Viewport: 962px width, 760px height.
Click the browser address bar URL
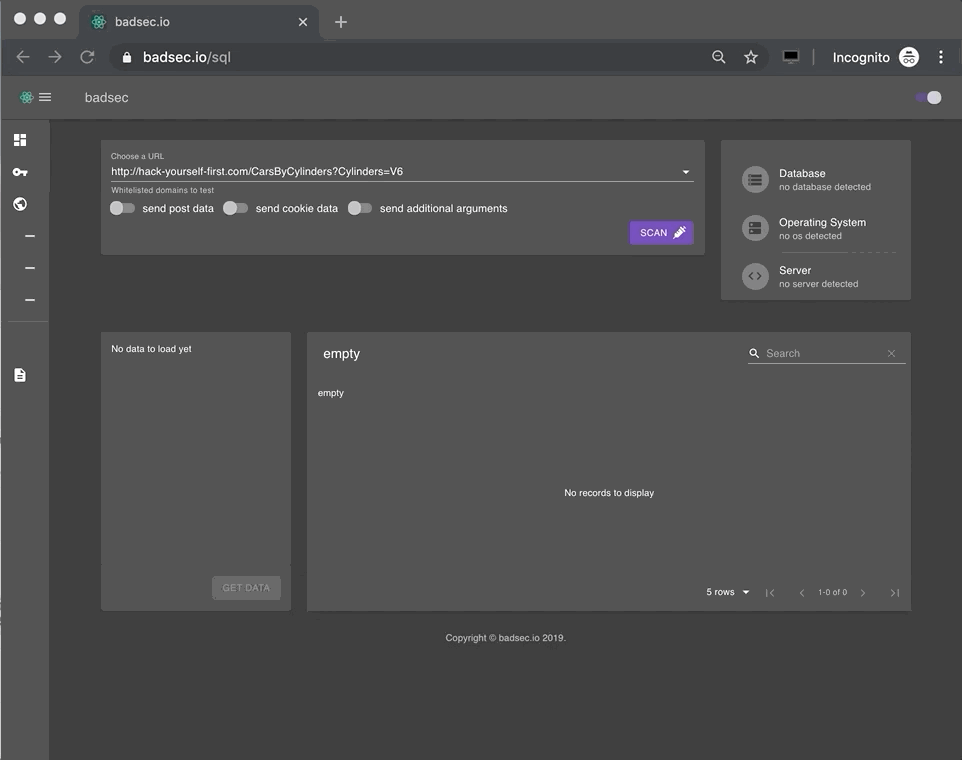tap(187, 57)
